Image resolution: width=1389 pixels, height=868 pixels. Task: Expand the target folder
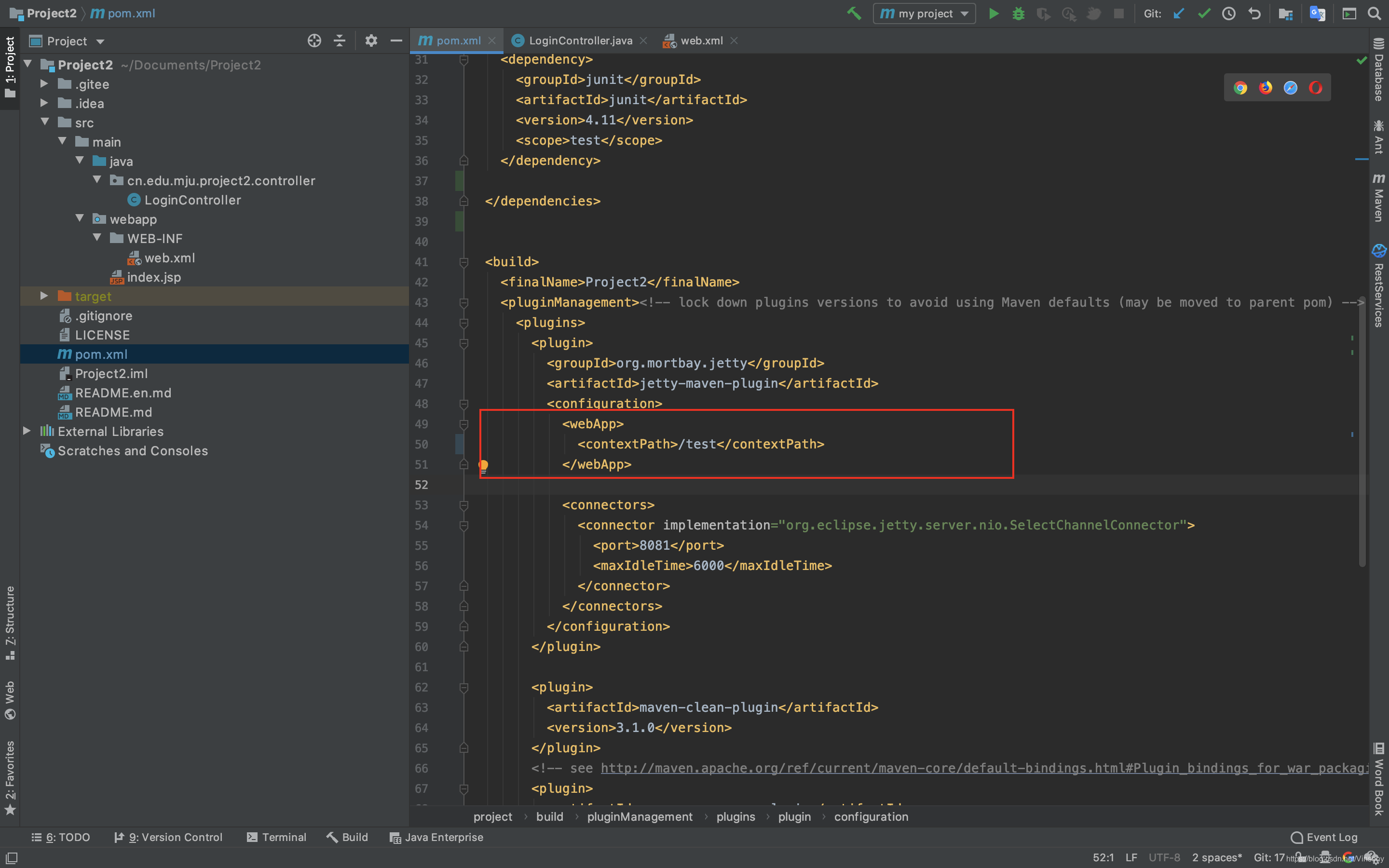[x=44, y=296]
